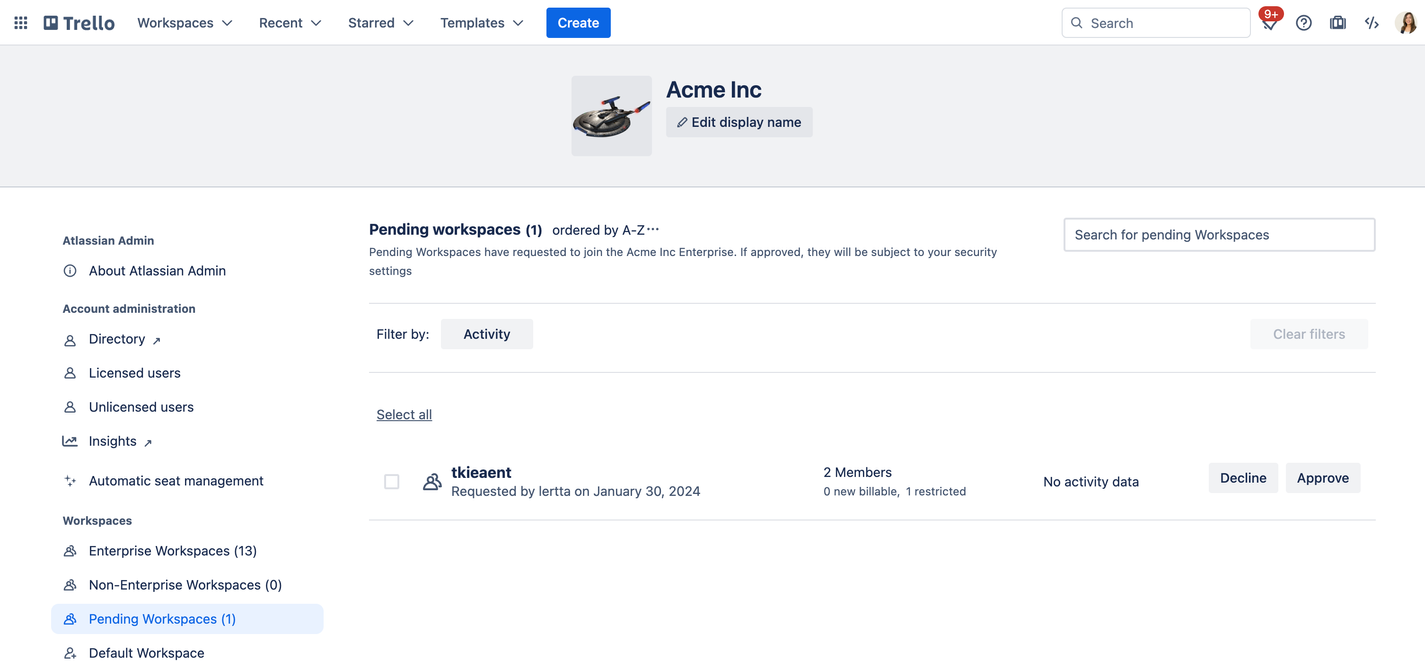Select Licensed users in the sidebar

134,372
